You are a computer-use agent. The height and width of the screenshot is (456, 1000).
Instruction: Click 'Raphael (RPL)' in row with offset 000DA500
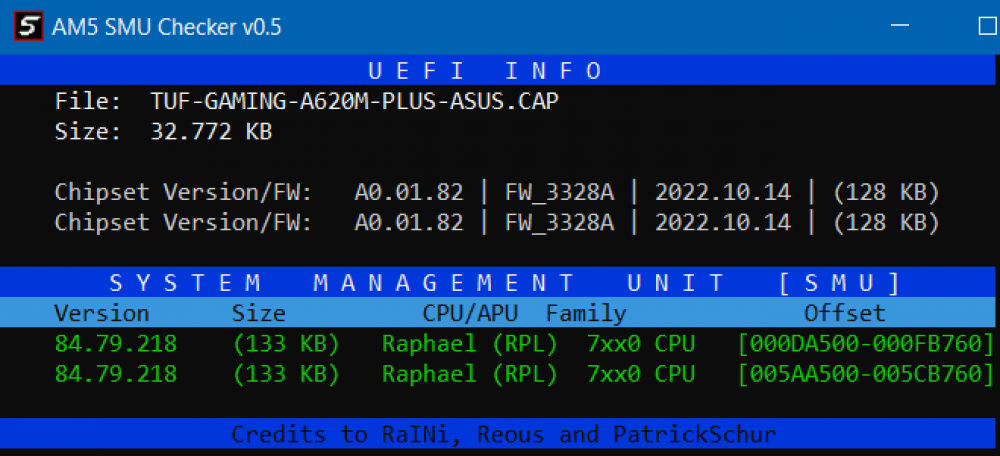(x=470, y=344)
